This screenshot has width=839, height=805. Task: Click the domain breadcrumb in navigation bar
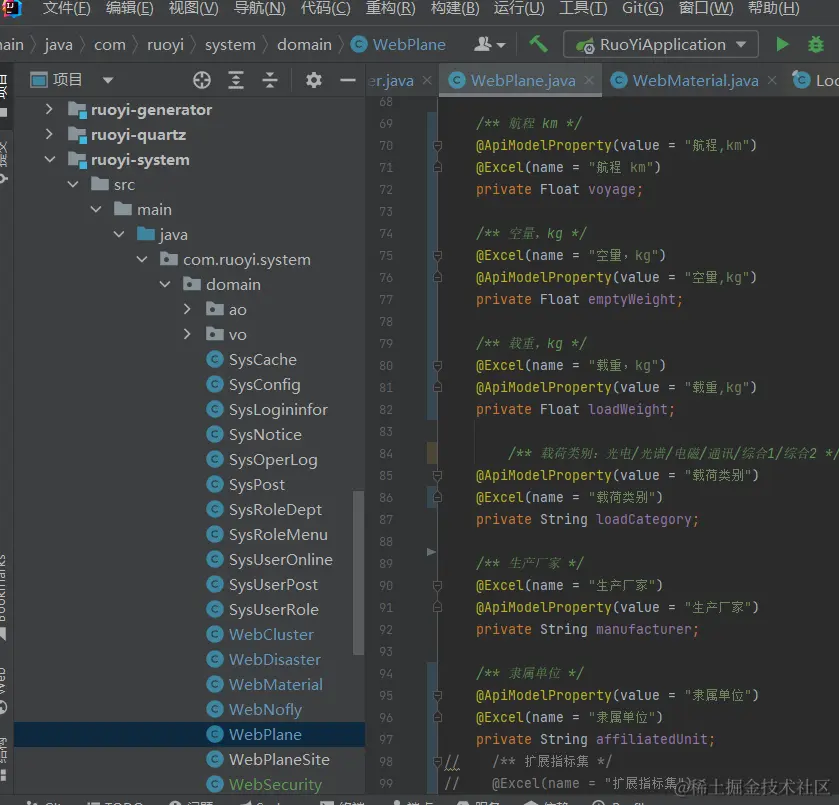pos(304,44)
